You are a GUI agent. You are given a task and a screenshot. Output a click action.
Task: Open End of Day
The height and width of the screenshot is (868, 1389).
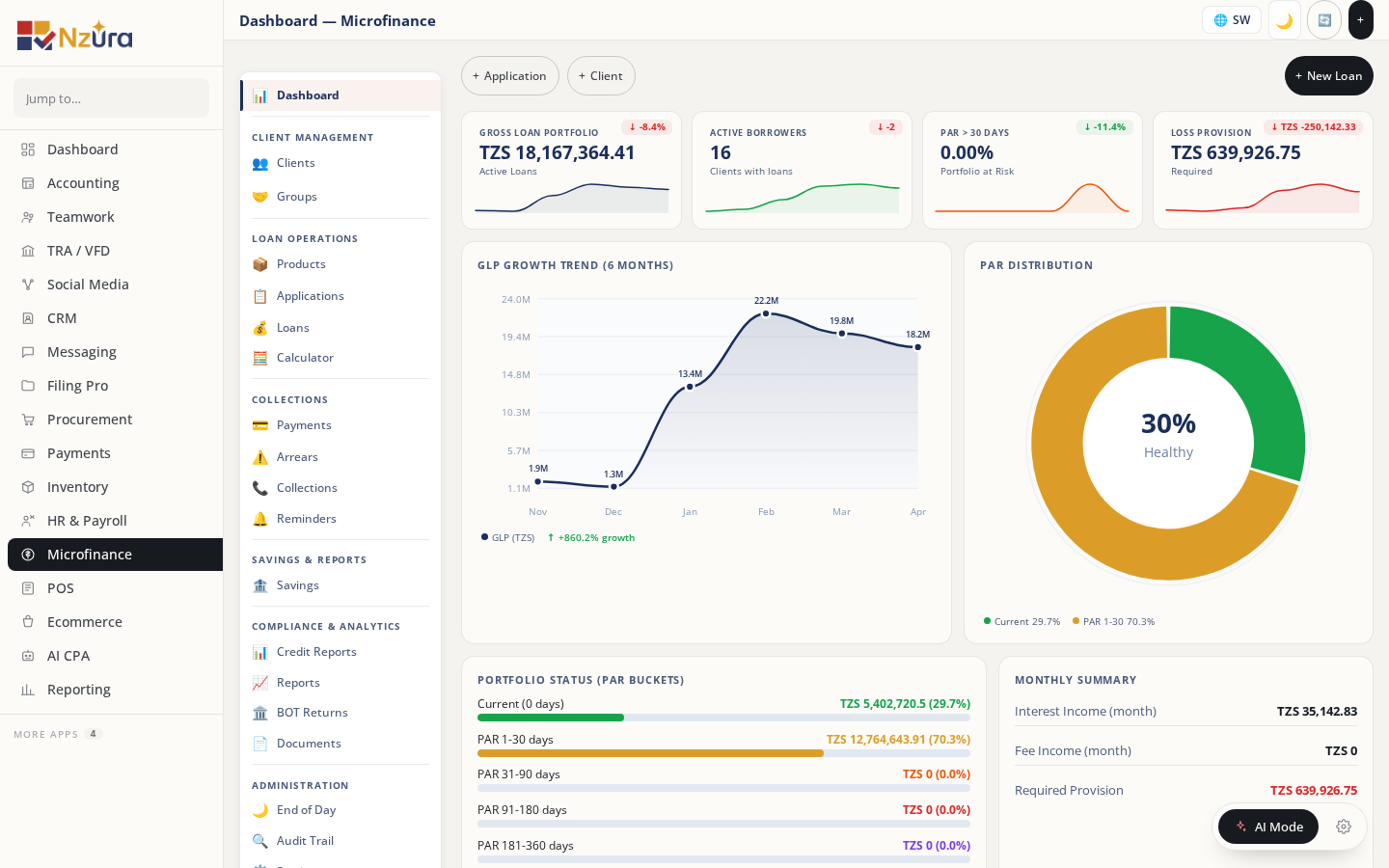(340, 810)
